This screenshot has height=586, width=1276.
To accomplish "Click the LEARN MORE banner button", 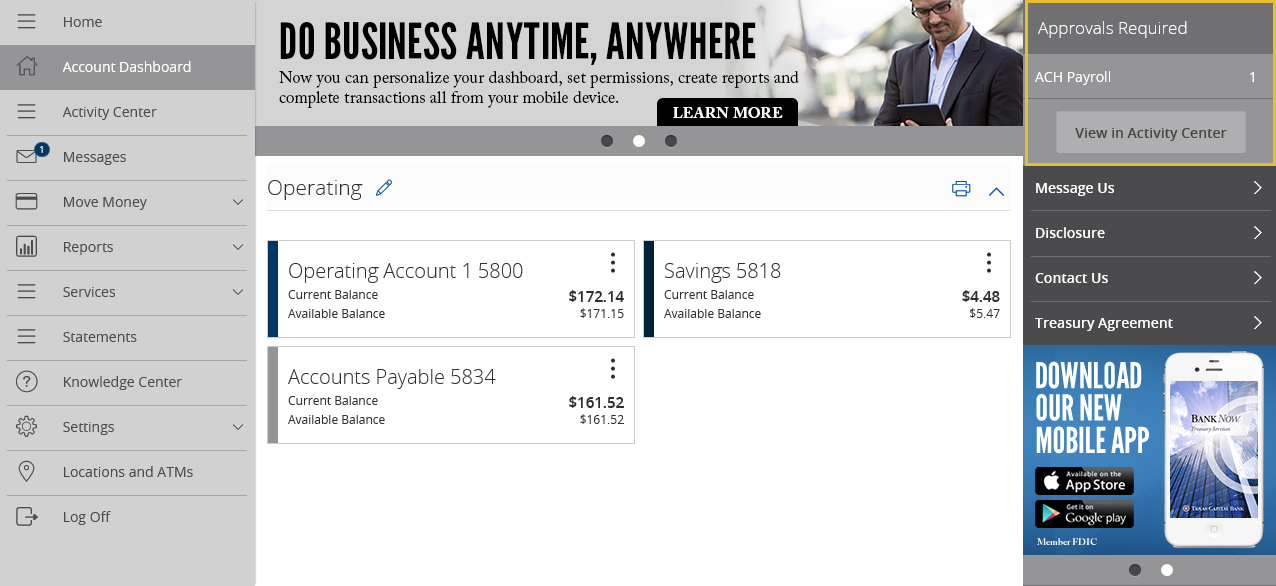I will click(x=727, y=112).
